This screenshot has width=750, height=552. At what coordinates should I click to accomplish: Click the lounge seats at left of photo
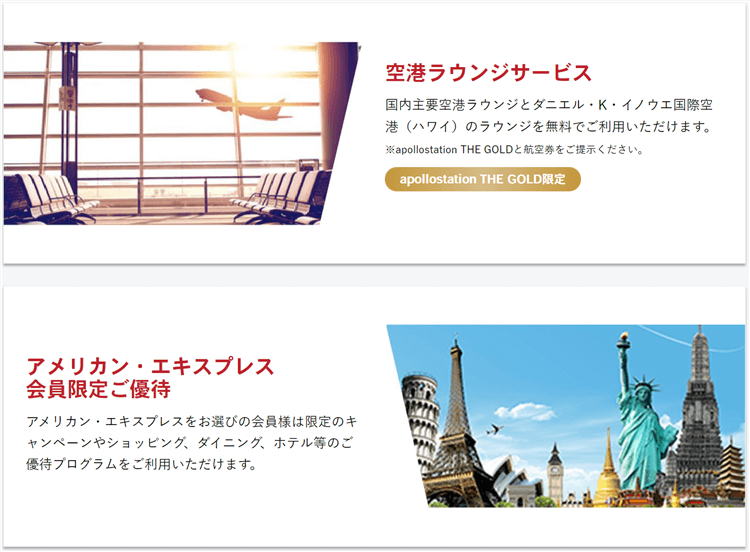click(x=50, y=199)
